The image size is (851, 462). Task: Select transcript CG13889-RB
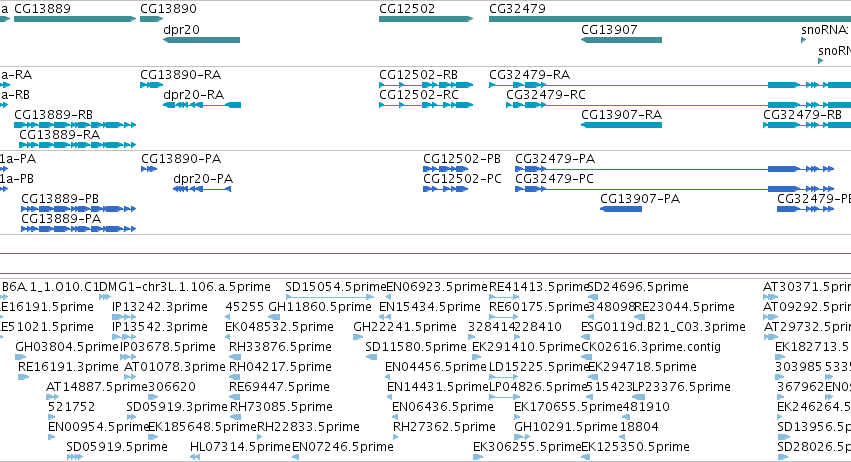coord(53,115)
